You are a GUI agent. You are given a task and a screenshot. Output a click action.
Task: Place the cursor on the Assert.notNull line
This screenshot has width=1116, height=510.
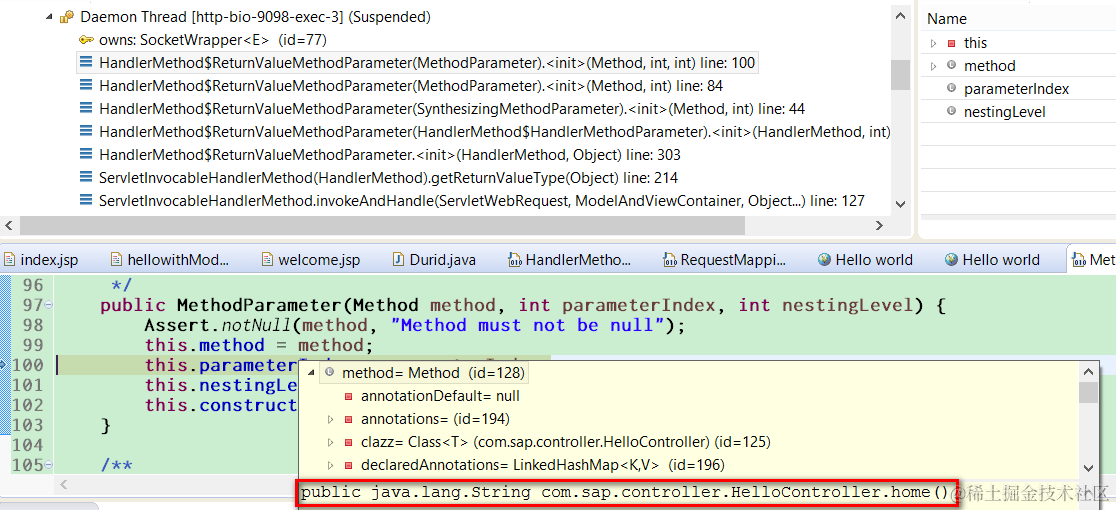(x=415, y=325)
